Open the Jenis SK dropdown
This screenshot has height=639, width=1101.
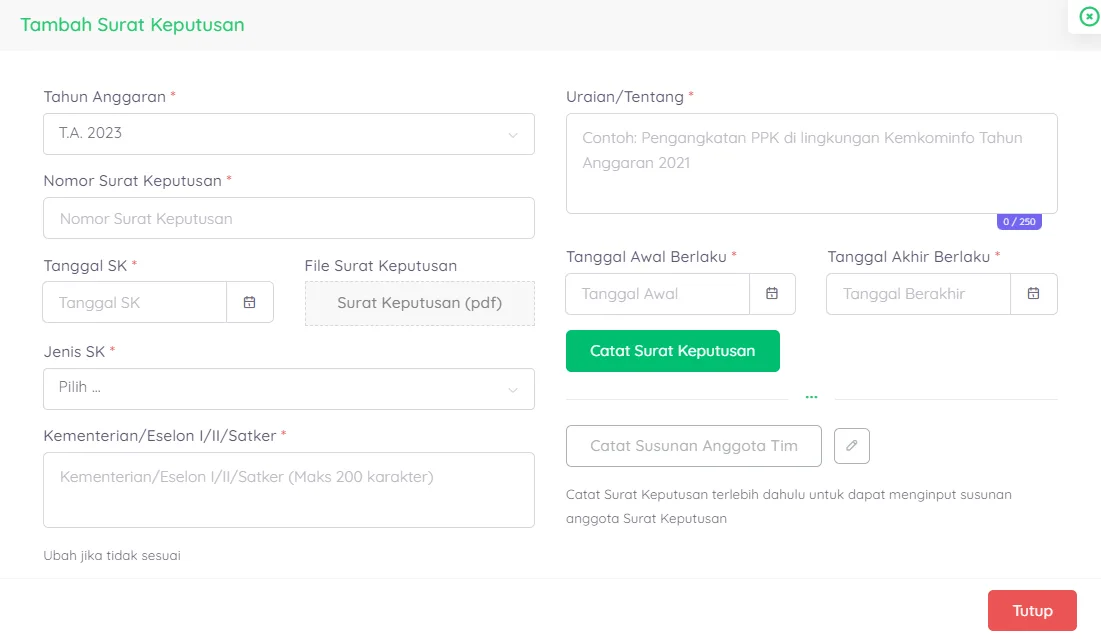pyautogui.click(x=288, y=389)
